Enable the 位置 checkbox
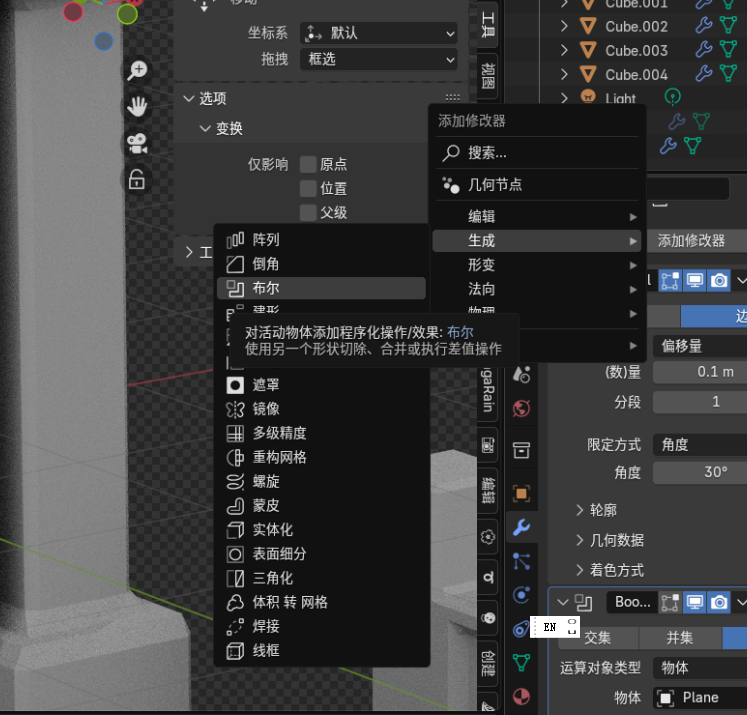This screenshot has height=715, width=747. pos(308,189)
